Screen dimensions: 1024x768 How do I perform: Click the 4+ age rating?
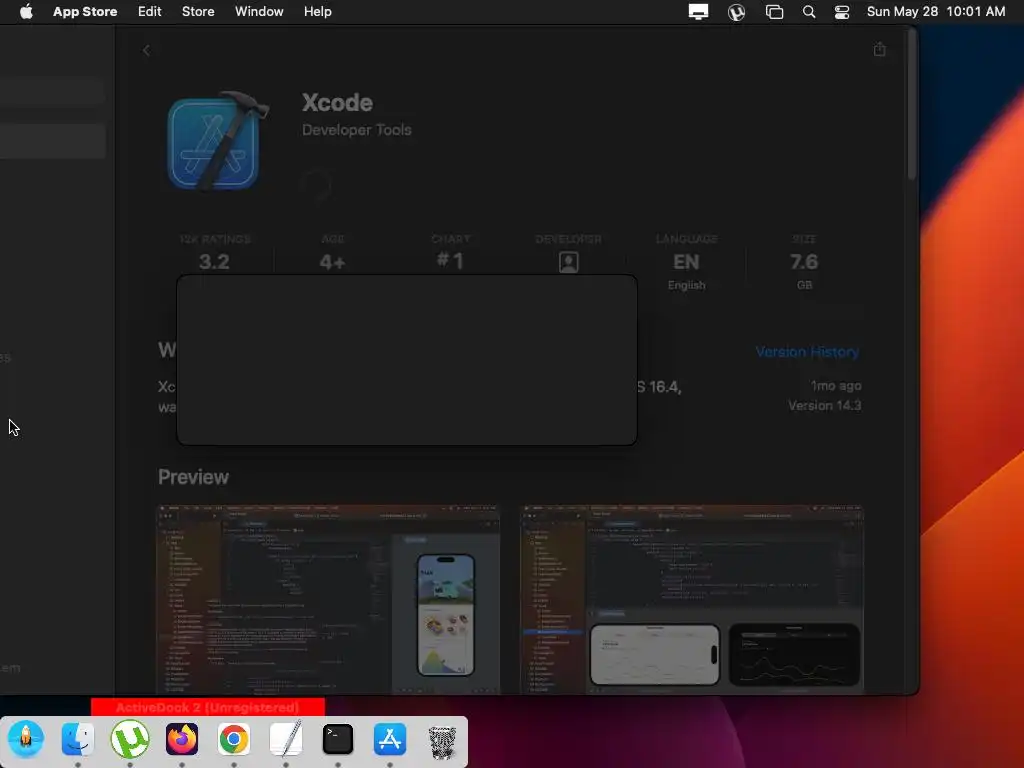click(332, 263)
